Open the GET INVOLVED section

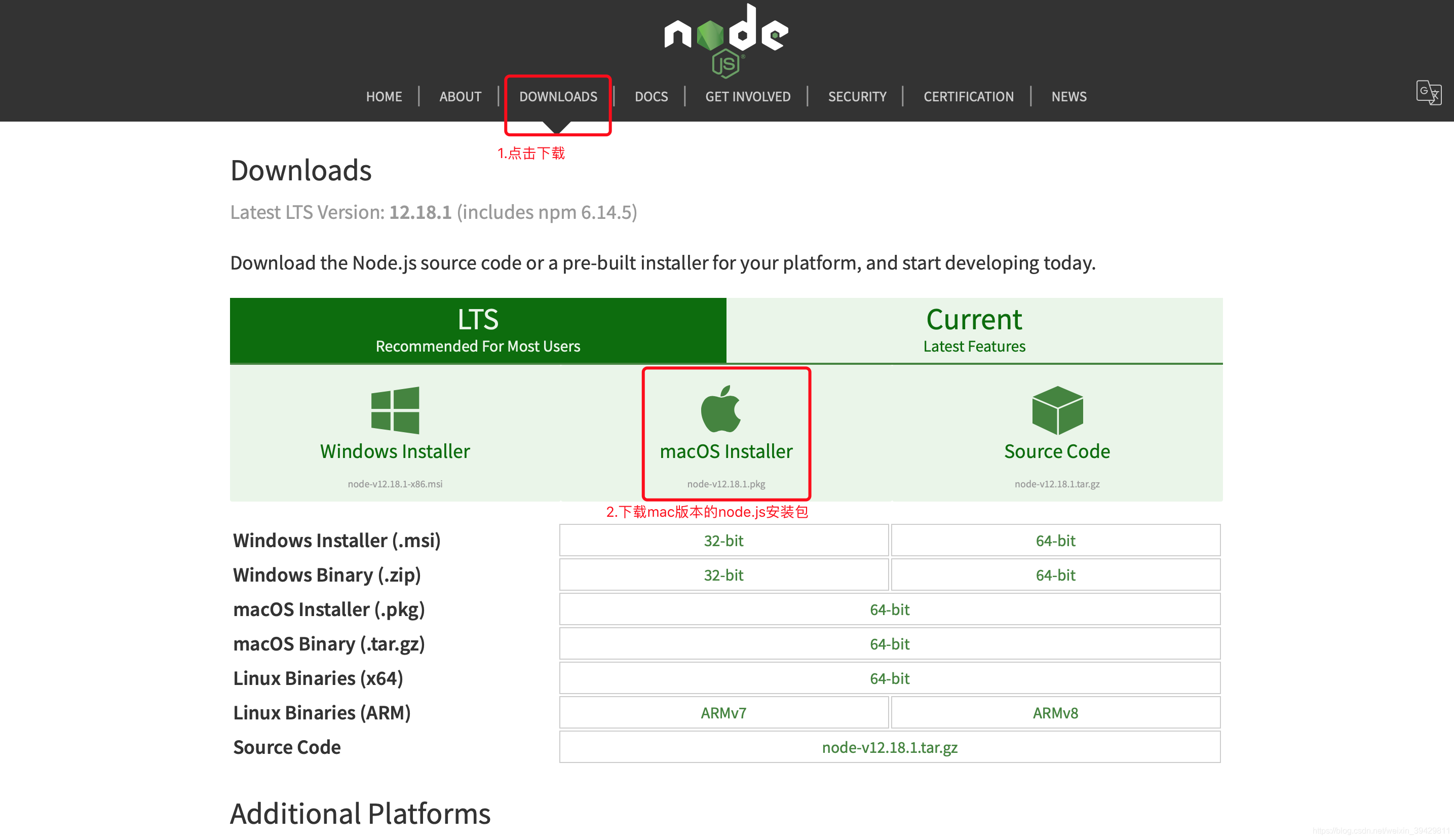click(747, 96)
